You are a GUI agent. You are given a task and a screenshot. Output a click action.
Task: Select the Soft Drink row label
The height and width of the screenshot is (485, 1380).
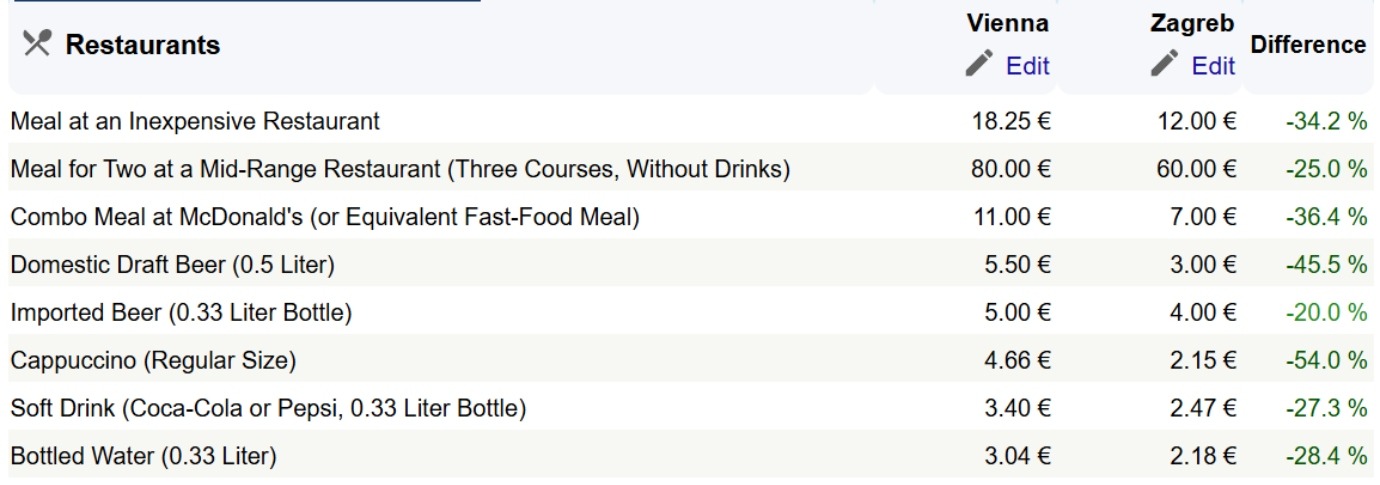pos(268,408)
